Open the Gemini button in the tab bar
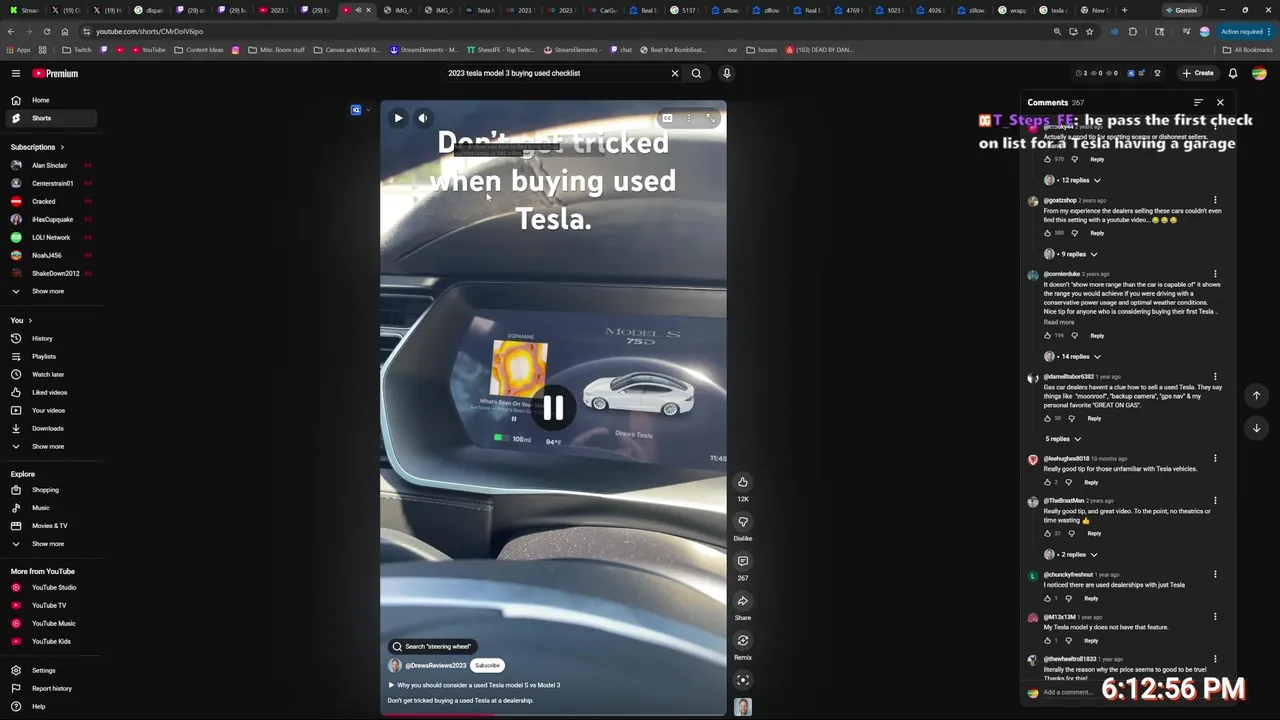Image resolution: width=1280 pixels, height=720 pixels. tap(1181, 10)
